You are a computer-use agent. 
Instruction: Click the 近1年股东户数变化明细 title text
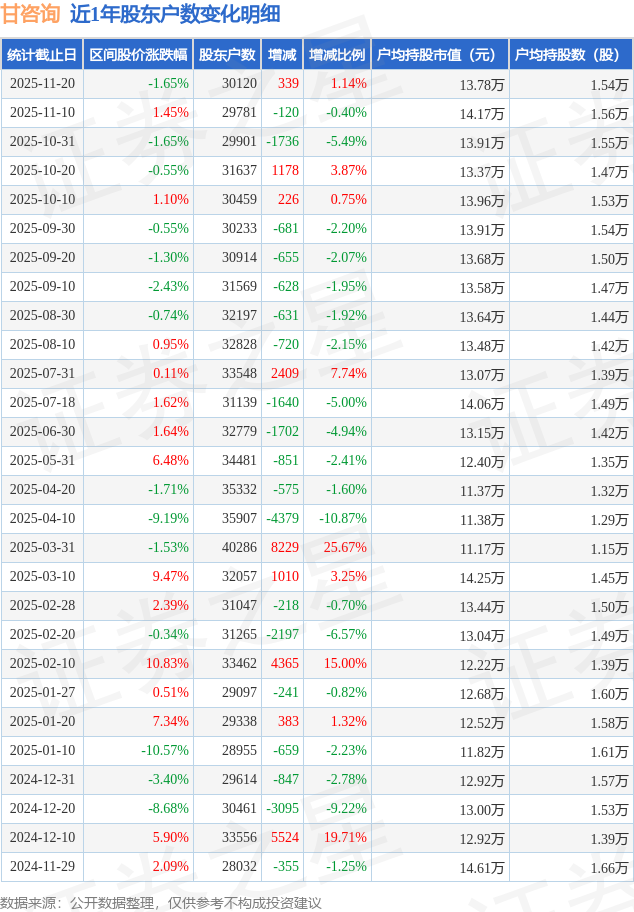point(175,14)
